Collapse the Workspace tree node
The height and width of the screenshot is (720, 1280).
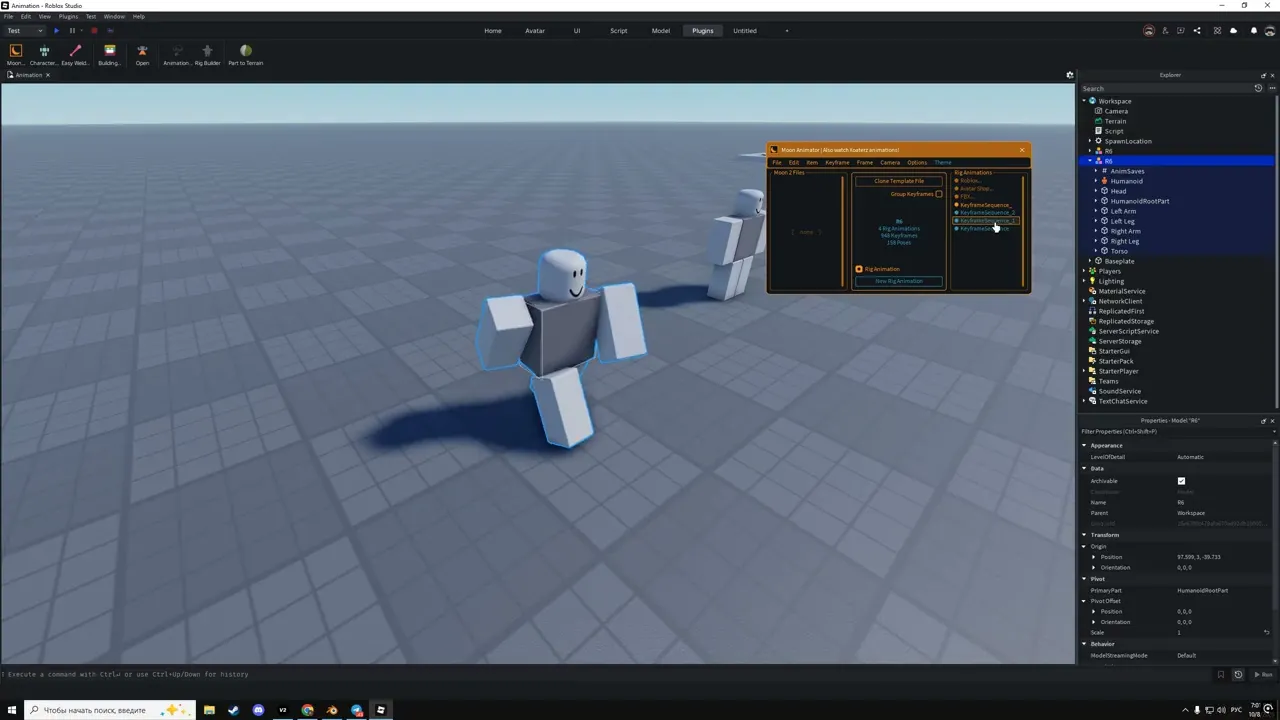[x=1084, y=101]
